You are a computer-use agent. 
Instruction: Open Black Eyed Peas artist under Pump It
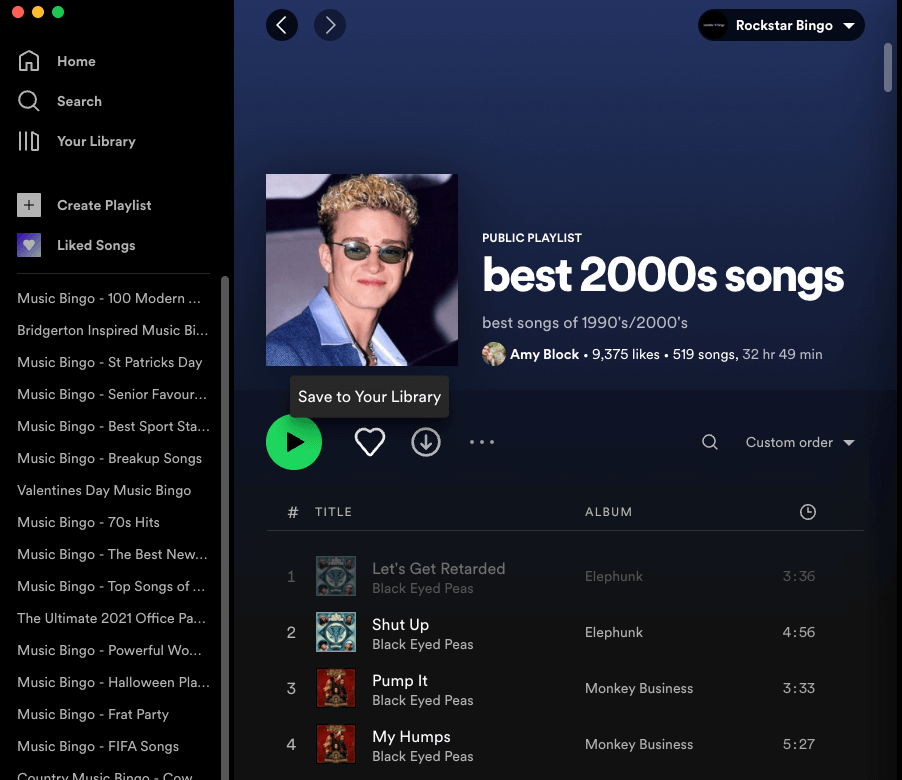click(423, 700)
